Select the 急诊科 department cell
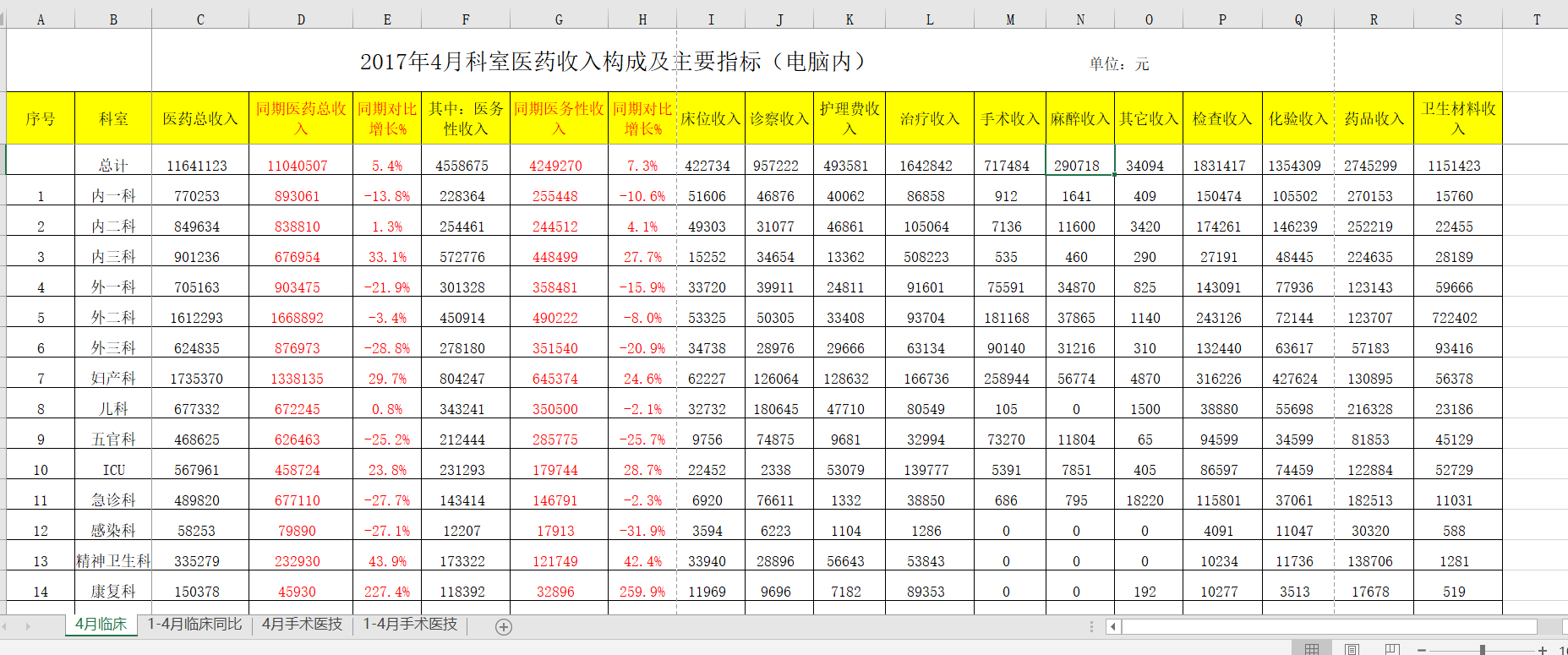 (x=113, y=494)
